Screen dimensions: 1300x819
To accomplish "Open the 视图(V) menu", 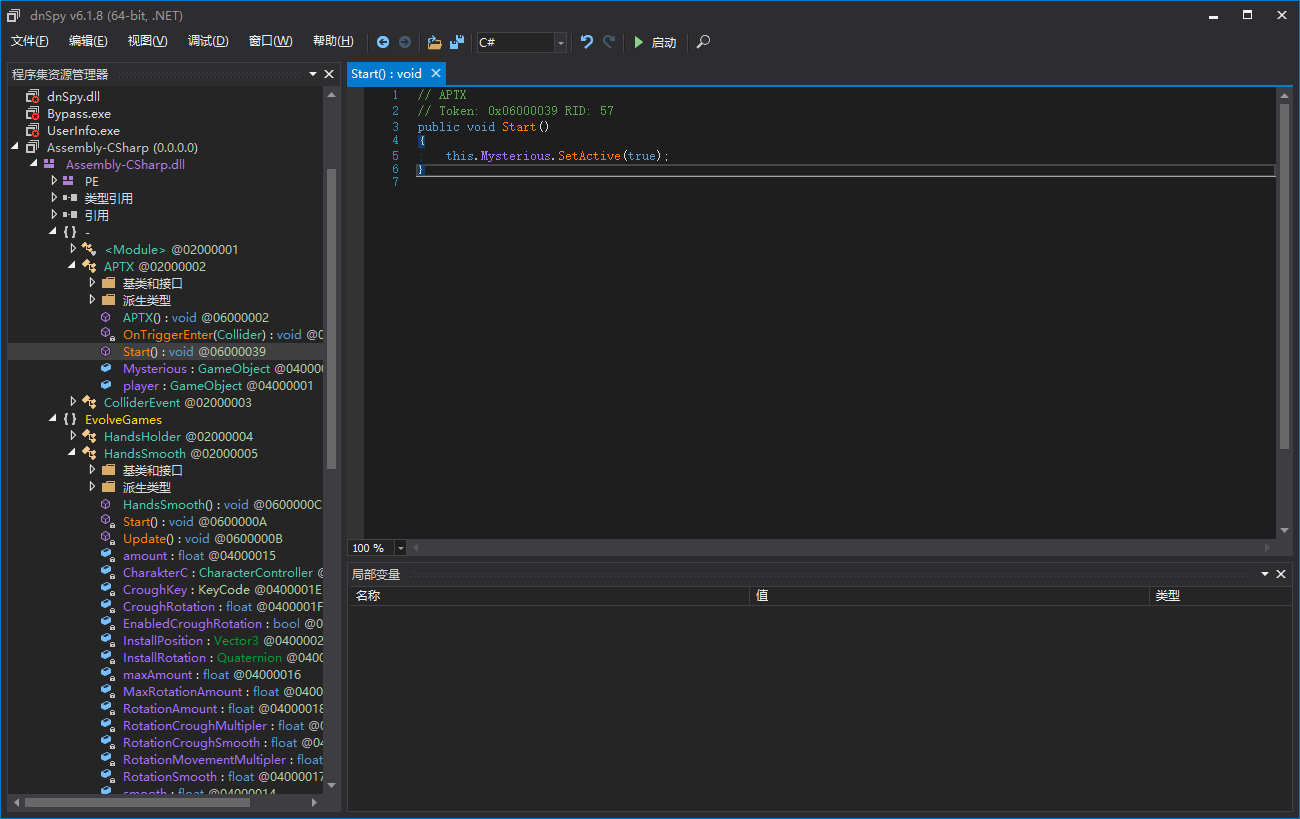I will (147, 41).
